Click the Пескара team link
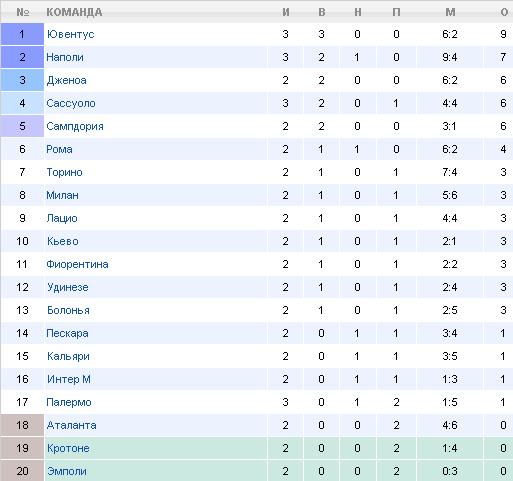Viewport: 513px width, 481px height. pyautogui.click(x=67, y=333)
